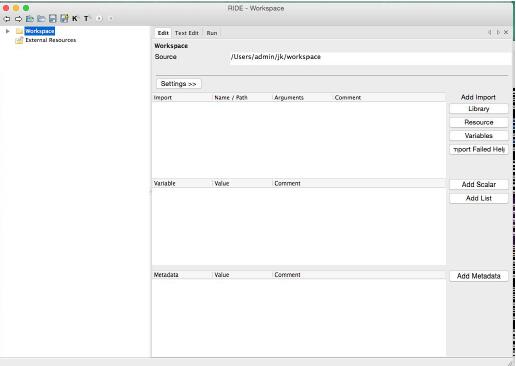This screenshot has height=366, width=516.
Task: Click the Import column header
Action: tap(182, 98)
